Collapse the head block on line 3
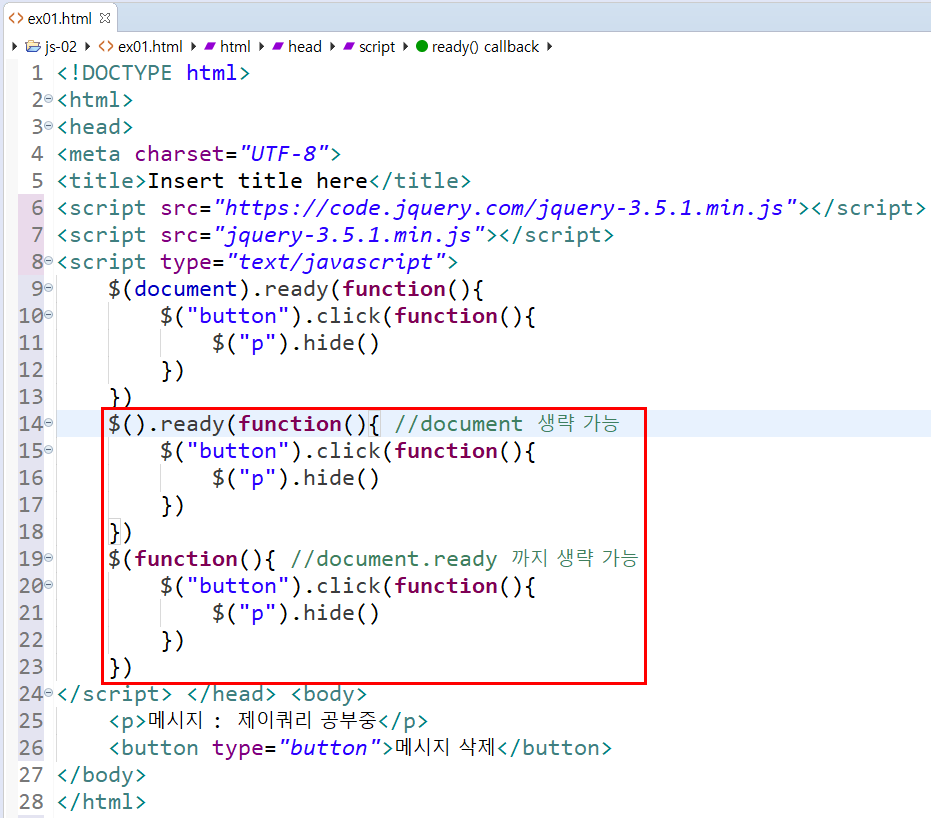The height and width of the screenshot is (818, 931). pos(49,126)
